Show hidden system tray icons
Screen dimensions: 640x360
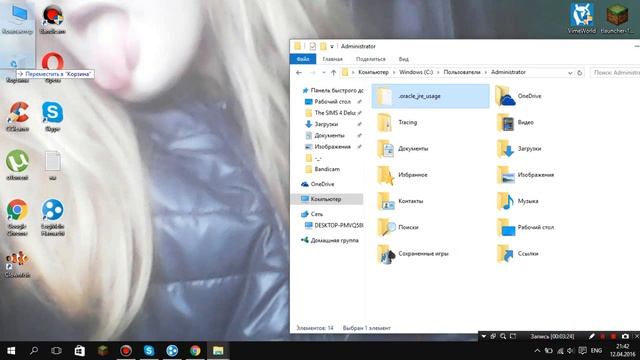click(537, 351)
